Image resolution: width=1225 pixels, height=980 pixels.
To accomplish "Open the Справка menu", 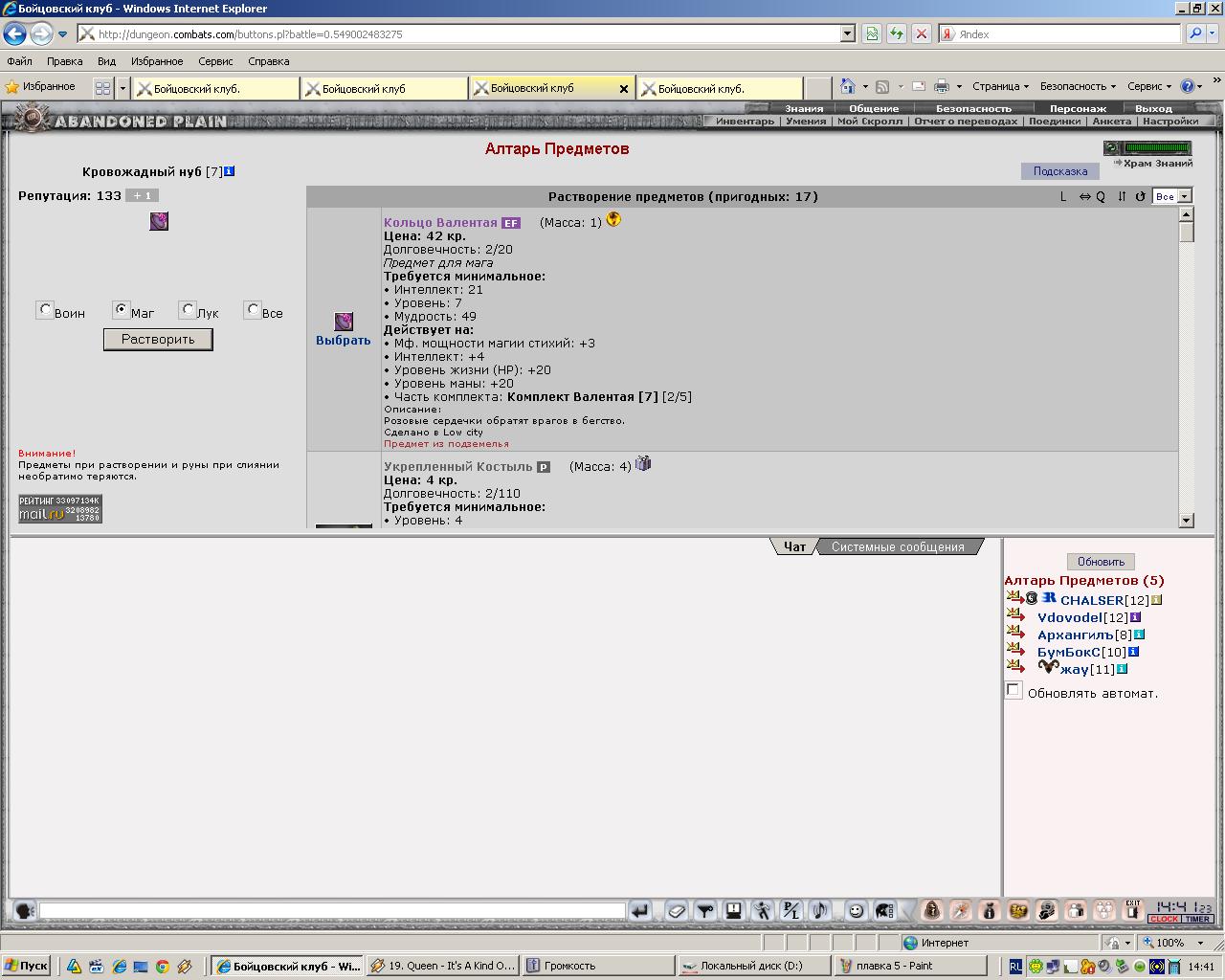I will click(268, 61).
